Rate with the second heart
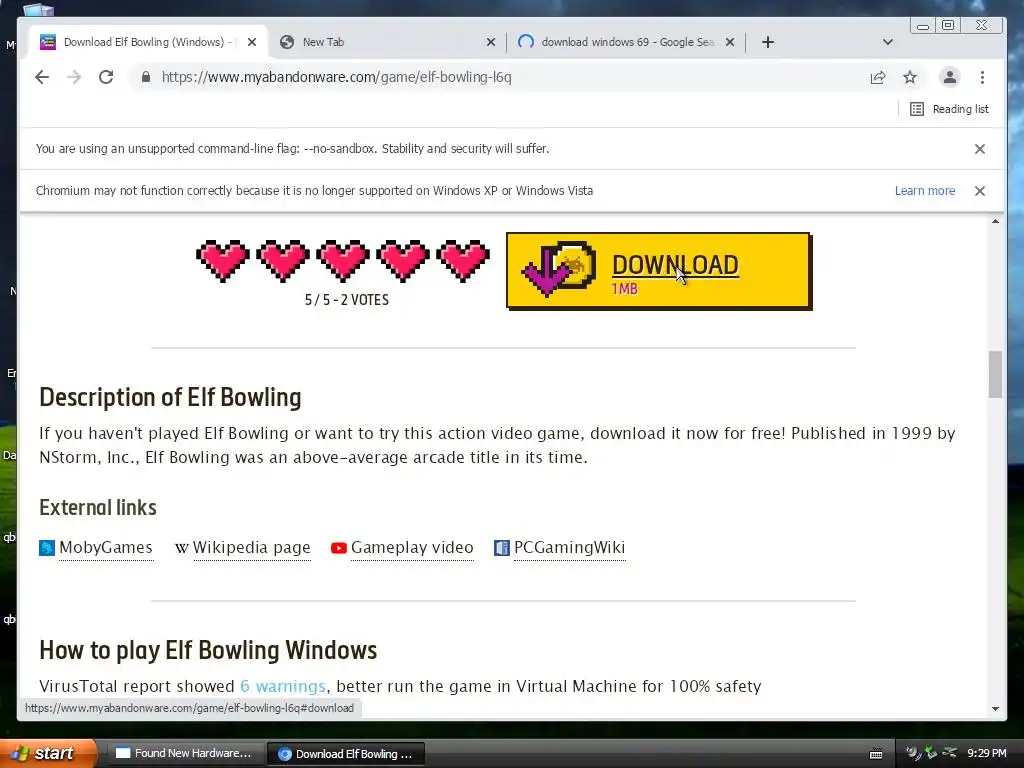The width and height of the screenshot is (1024, 768). click(283, 261)
